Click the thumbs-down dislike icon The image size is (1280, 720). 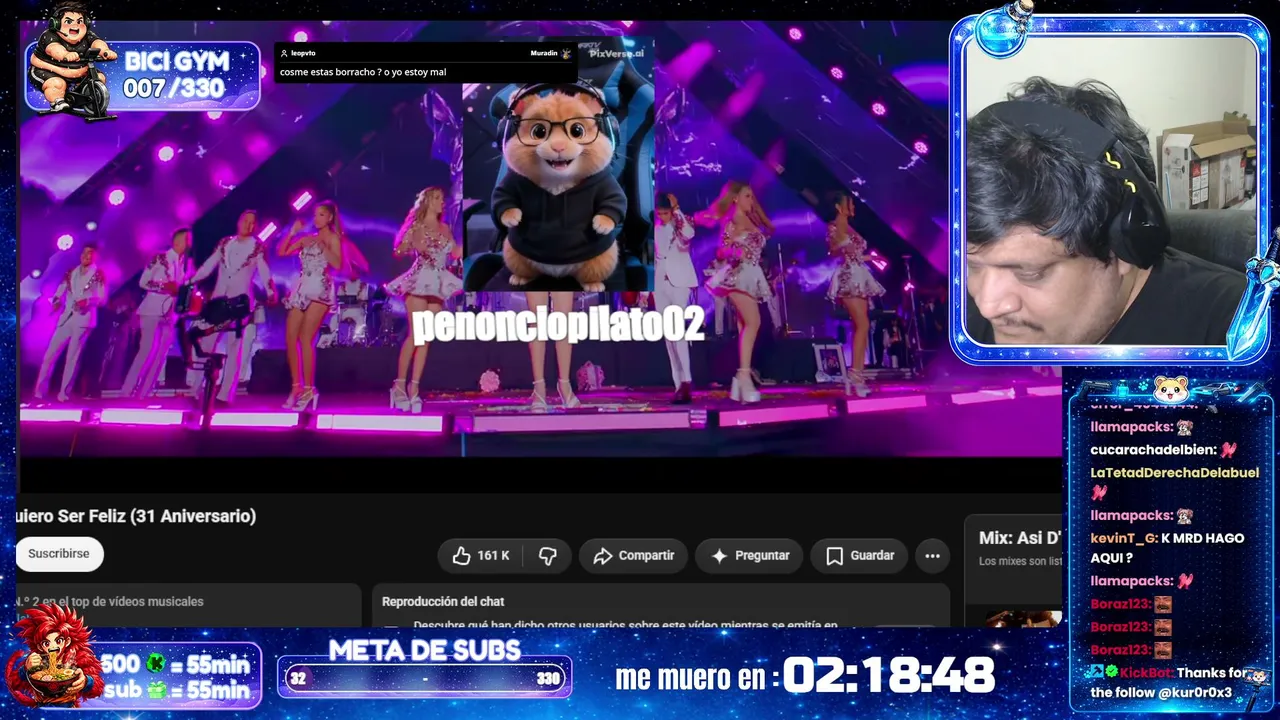[548, 556]
